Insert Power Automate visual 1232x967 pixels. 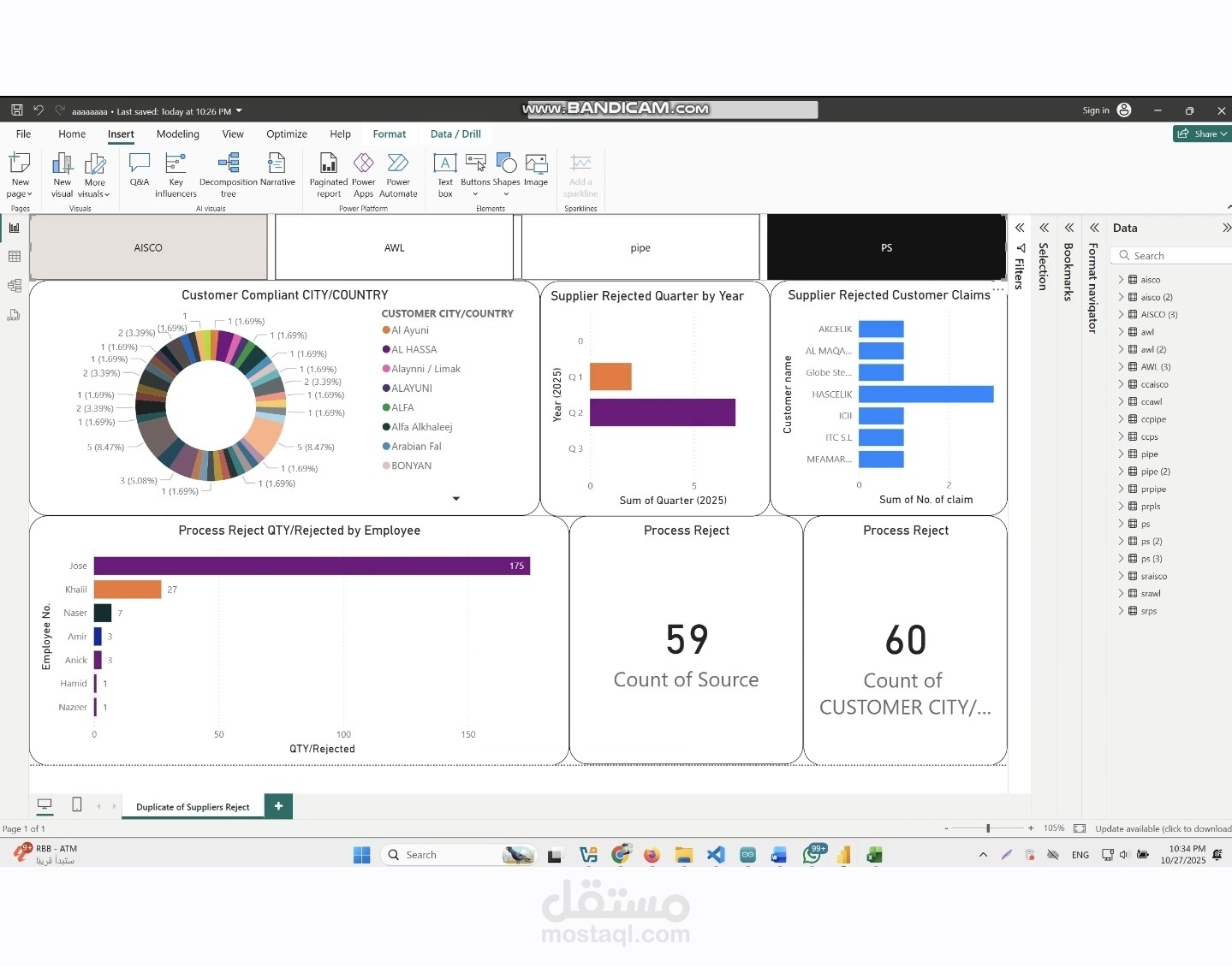(x=398, y=175)
